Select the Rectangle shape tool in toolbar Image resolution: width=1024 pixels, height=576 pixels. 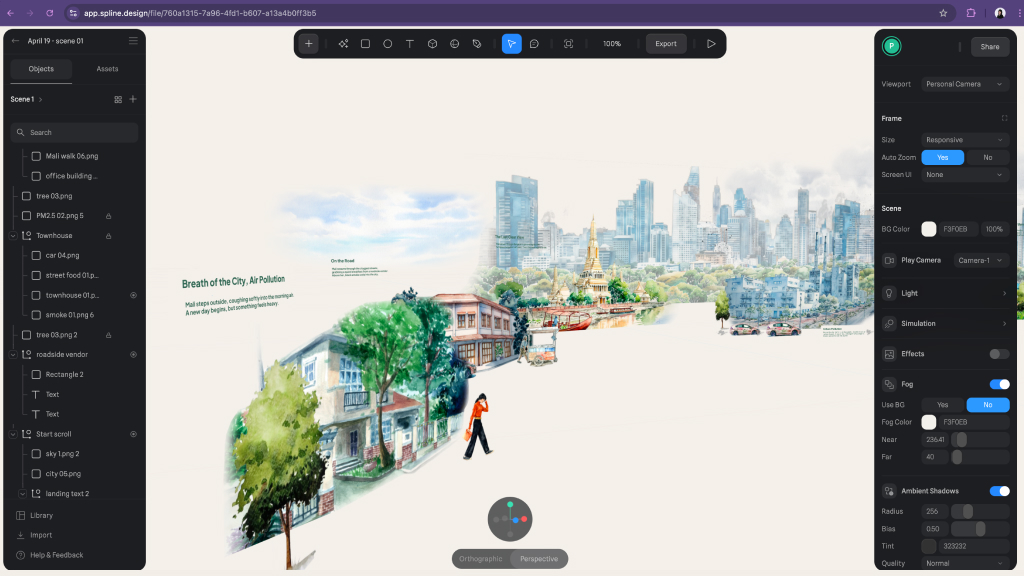[365, 44]
